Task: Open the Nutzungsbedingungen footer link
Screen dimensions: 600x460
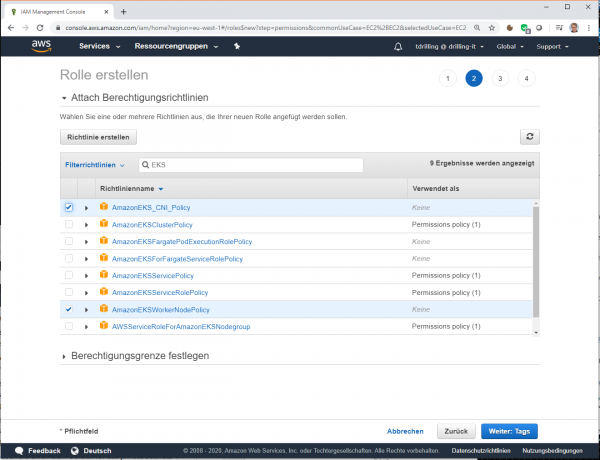Action: 553,451
